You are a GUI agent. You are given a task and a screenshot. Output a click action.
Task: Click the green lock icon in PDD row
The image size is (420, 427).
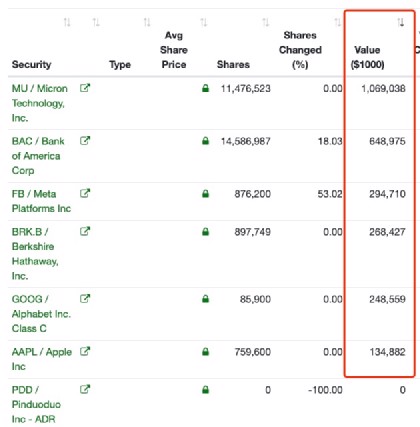tap(205, 390)
